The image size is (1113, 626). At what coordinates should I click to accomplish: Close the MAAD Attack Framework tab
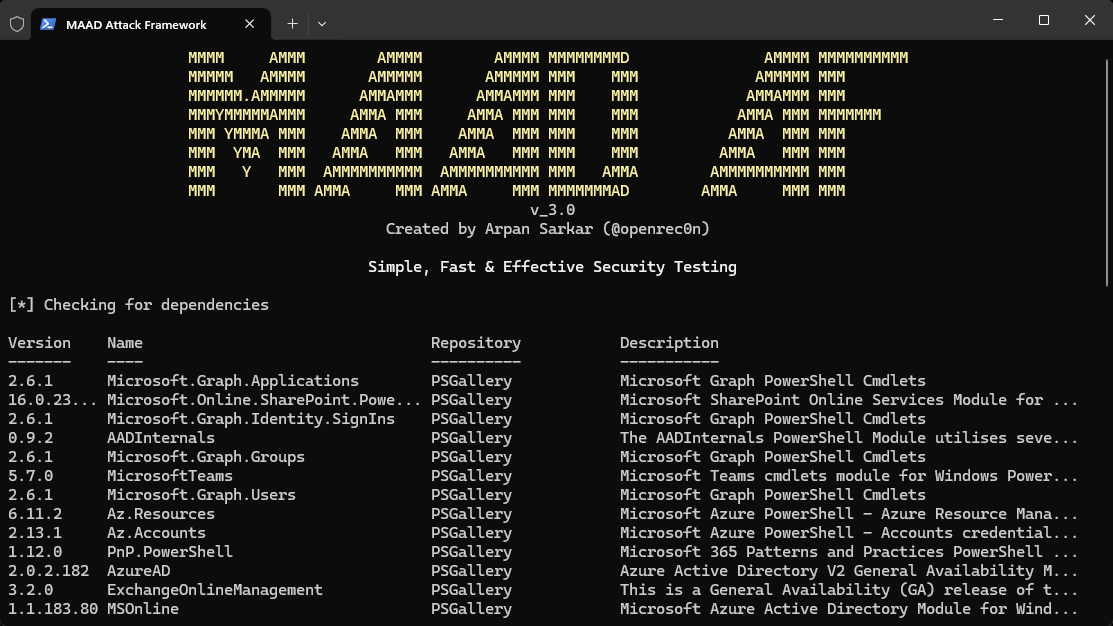pyautogui.click(x=249, y=23)
